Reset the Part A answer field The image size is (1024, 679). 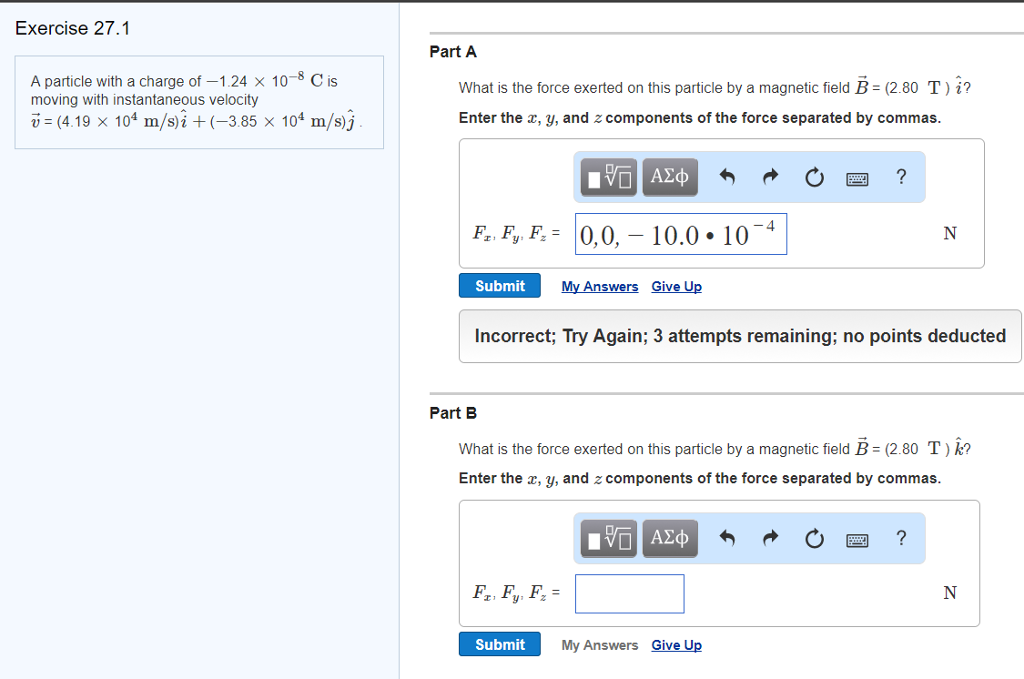coord(814,177)
